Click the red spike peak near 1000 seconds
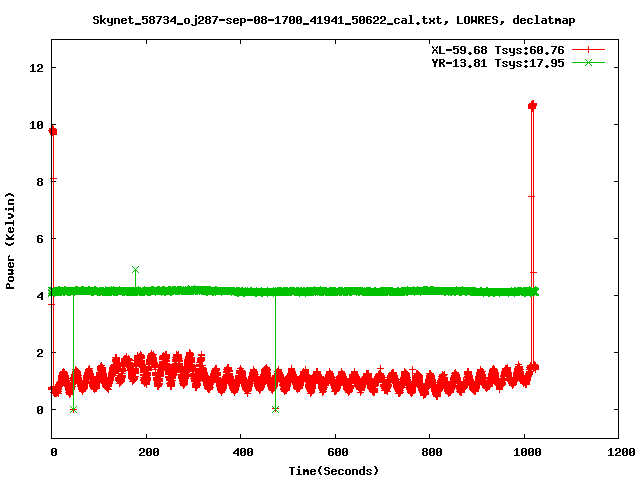The height and width of the screenshot is (480, 640). (x=532, y=105)
